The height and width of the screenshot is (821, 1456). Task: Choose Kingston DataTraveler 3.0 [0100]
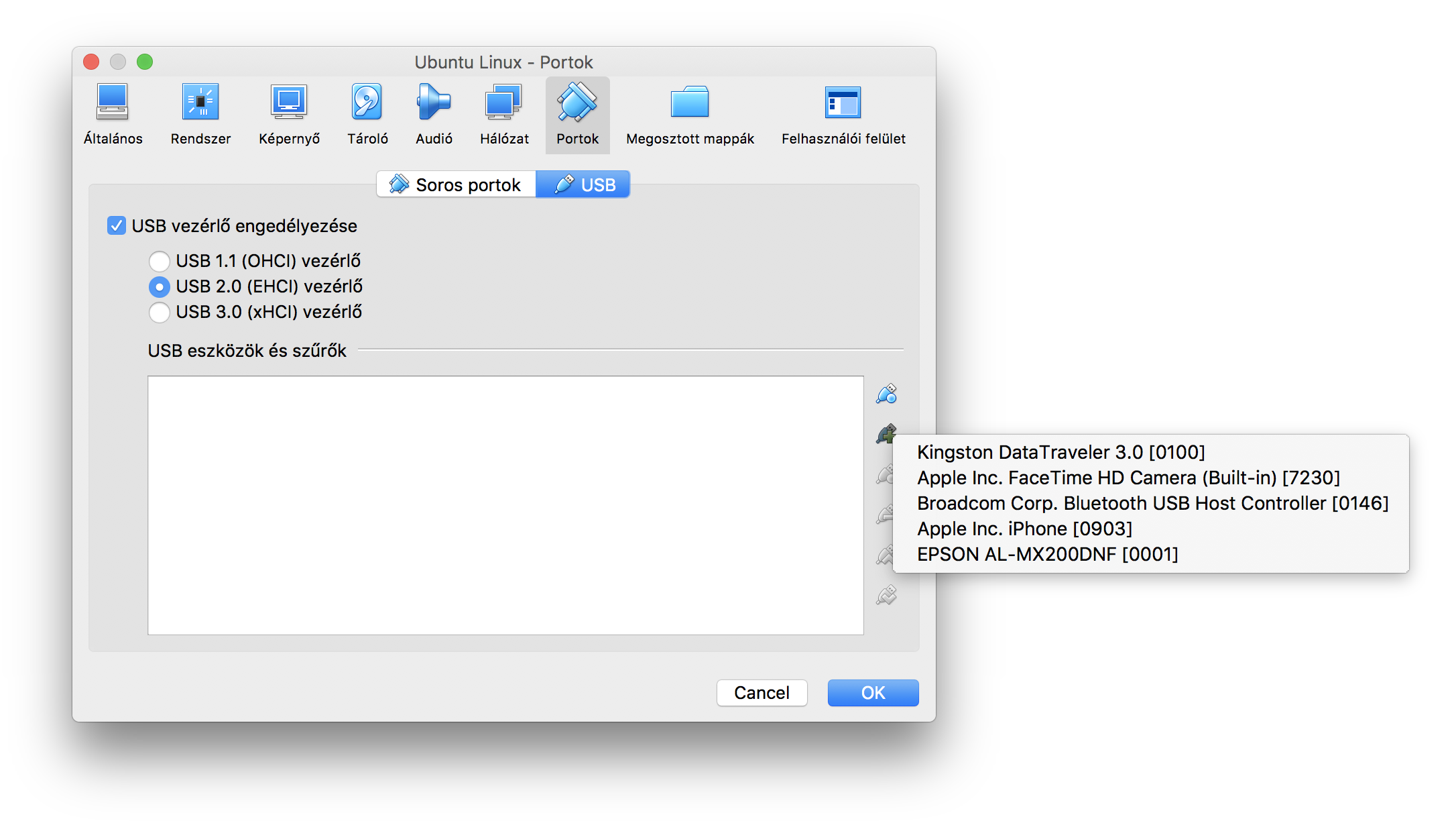tap(1151, 452)
